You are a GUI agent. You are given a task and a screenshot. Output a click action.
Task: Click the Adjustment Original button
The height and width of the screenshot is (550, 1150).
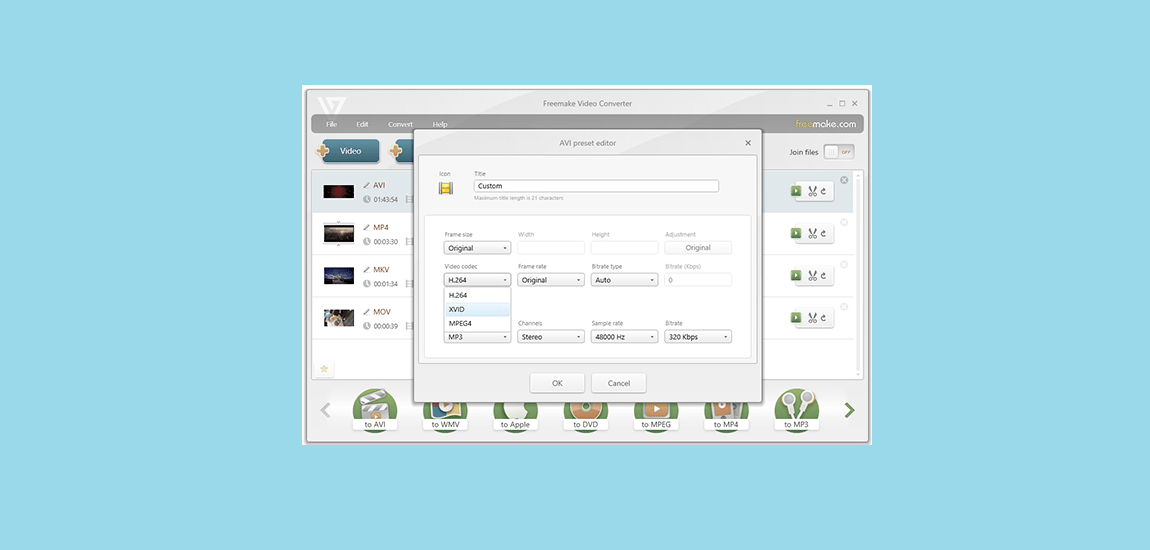[x=697, y=248]
